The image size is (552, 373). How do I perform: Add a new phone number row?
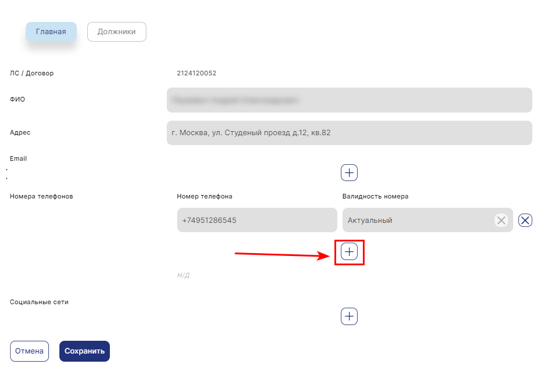coord(349,252)
